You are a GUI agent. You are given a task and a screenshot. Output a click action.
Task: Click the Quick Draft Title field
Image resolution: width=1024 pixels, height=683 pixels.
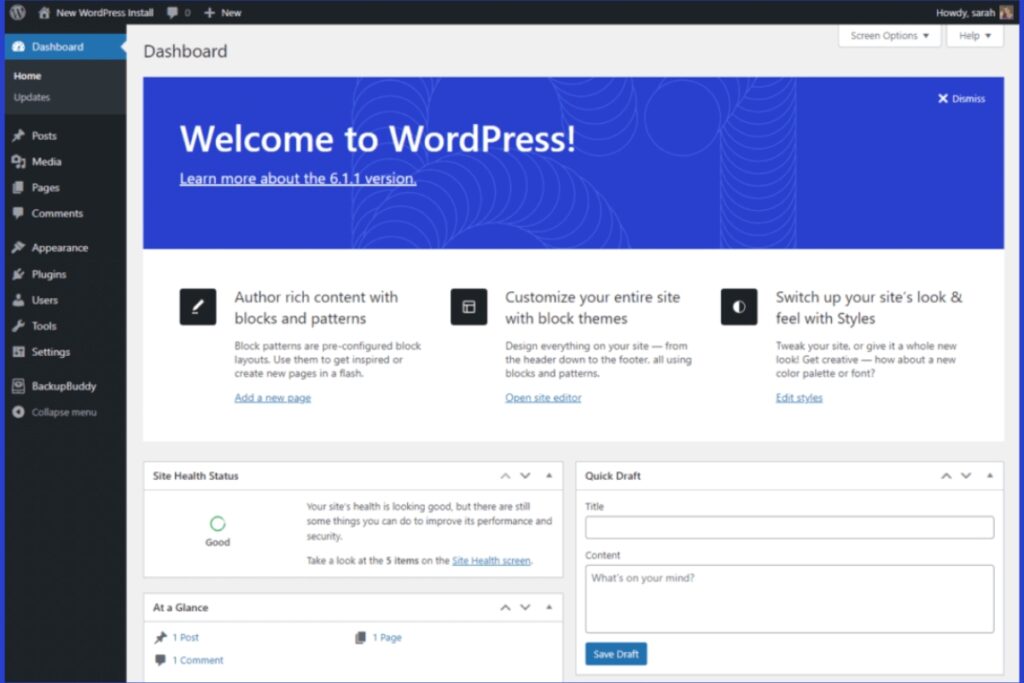tap(788, 527)
